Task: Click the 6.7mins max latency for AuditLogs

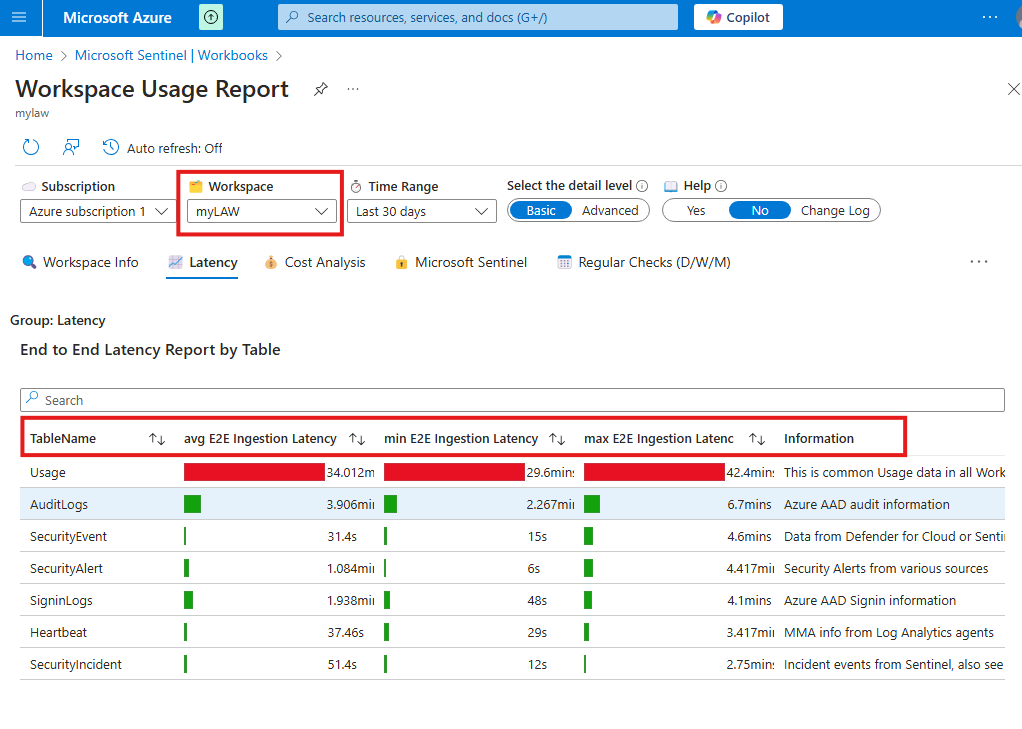Action: (749, 505)
